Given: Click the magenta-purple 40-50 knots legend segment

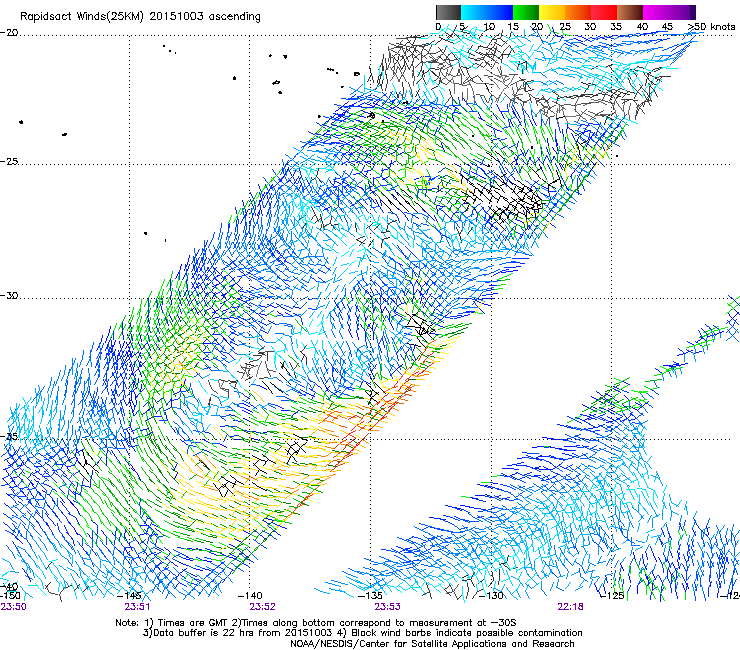Looking at the screenshot, I should 669,12.
